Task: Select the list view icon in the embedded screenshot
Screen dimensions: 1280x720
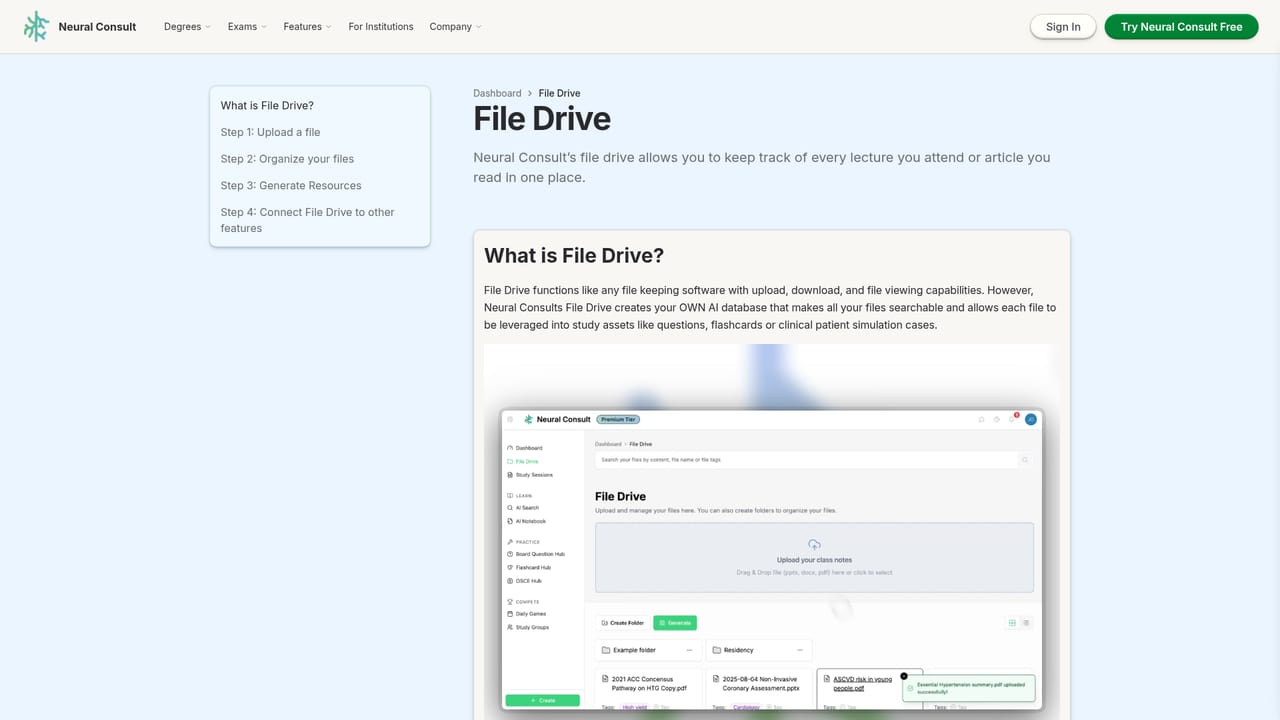Action: [1026, 622]
